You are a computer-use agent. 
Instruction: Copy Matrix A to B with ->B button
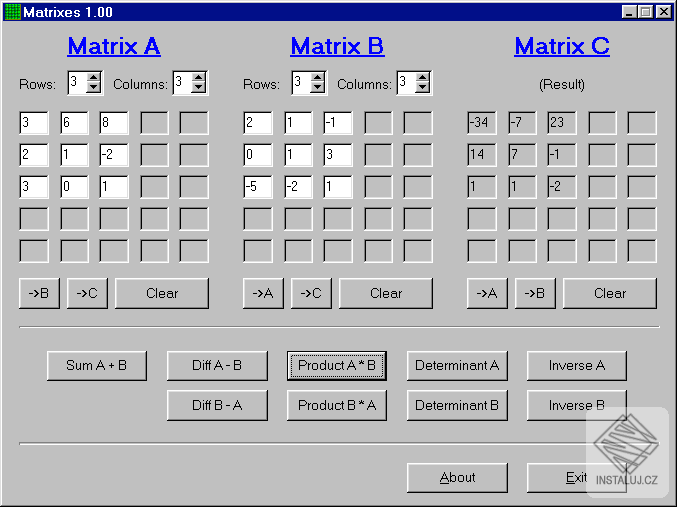(x=39, y=293)
